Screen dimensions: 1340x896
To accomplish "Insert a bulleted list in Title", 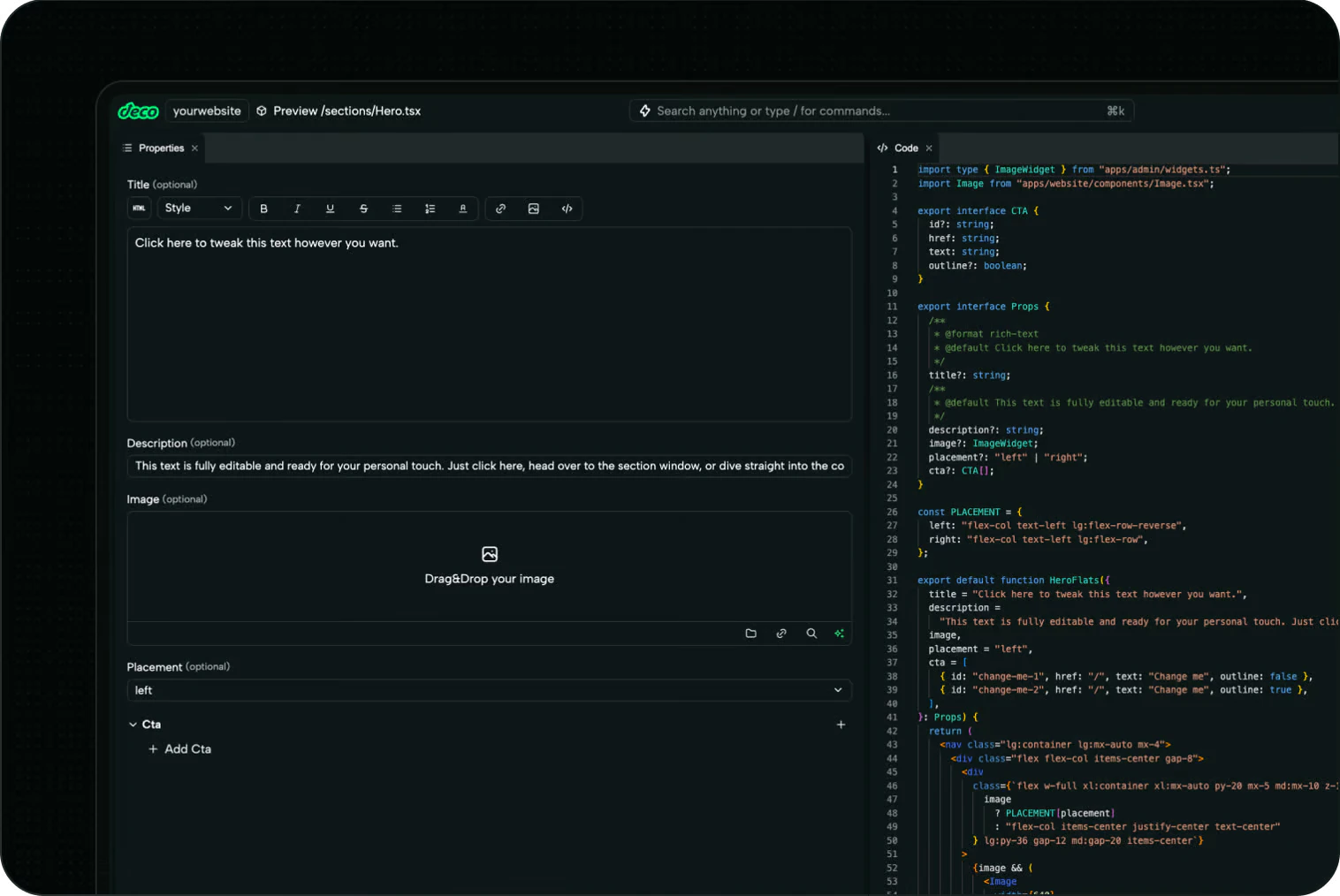I will (397, 209).
